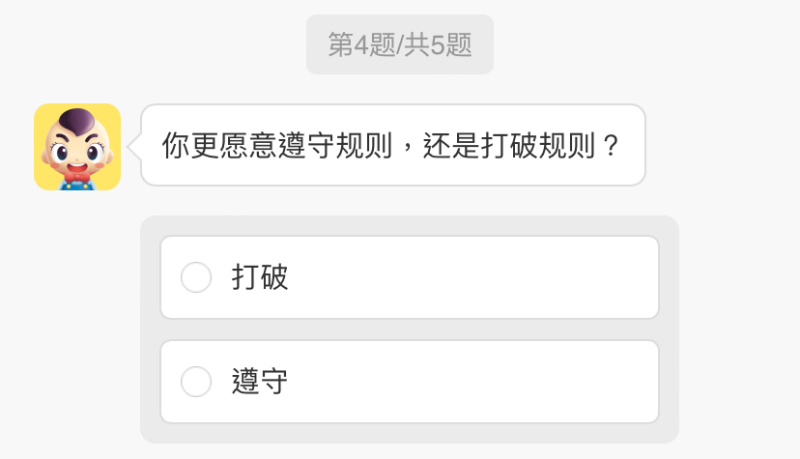Click the 第4题/共5题 progress indicator

tap(400, 45)
